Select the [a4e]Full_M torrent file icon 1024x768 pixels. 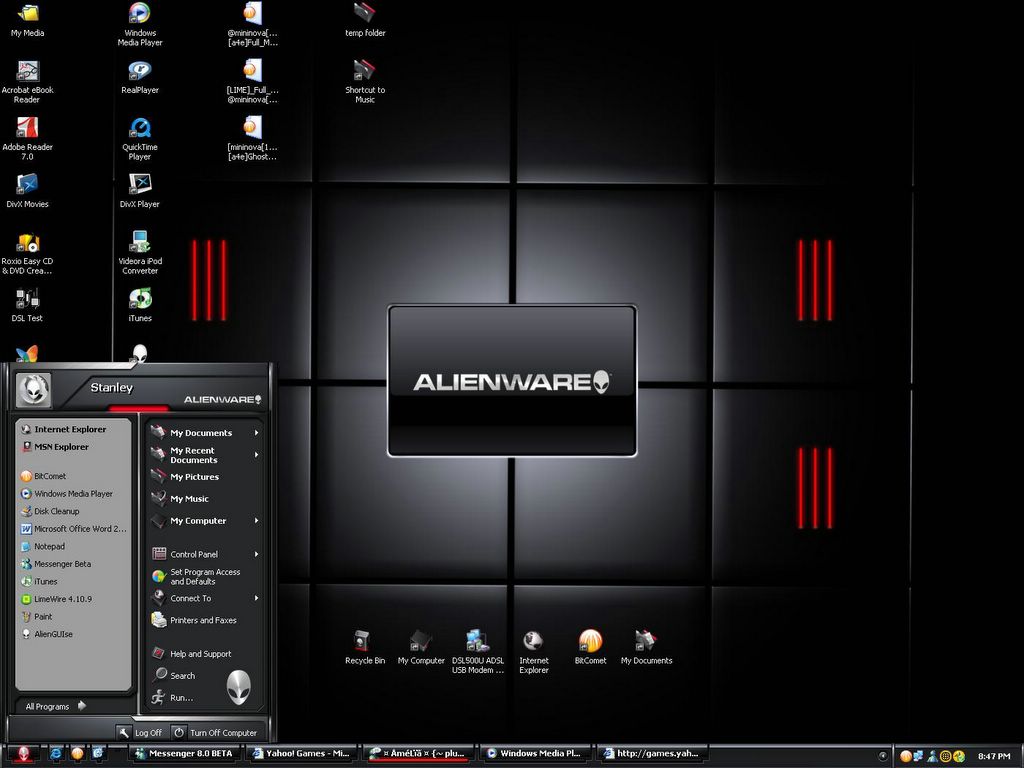[x=252, y=24]
